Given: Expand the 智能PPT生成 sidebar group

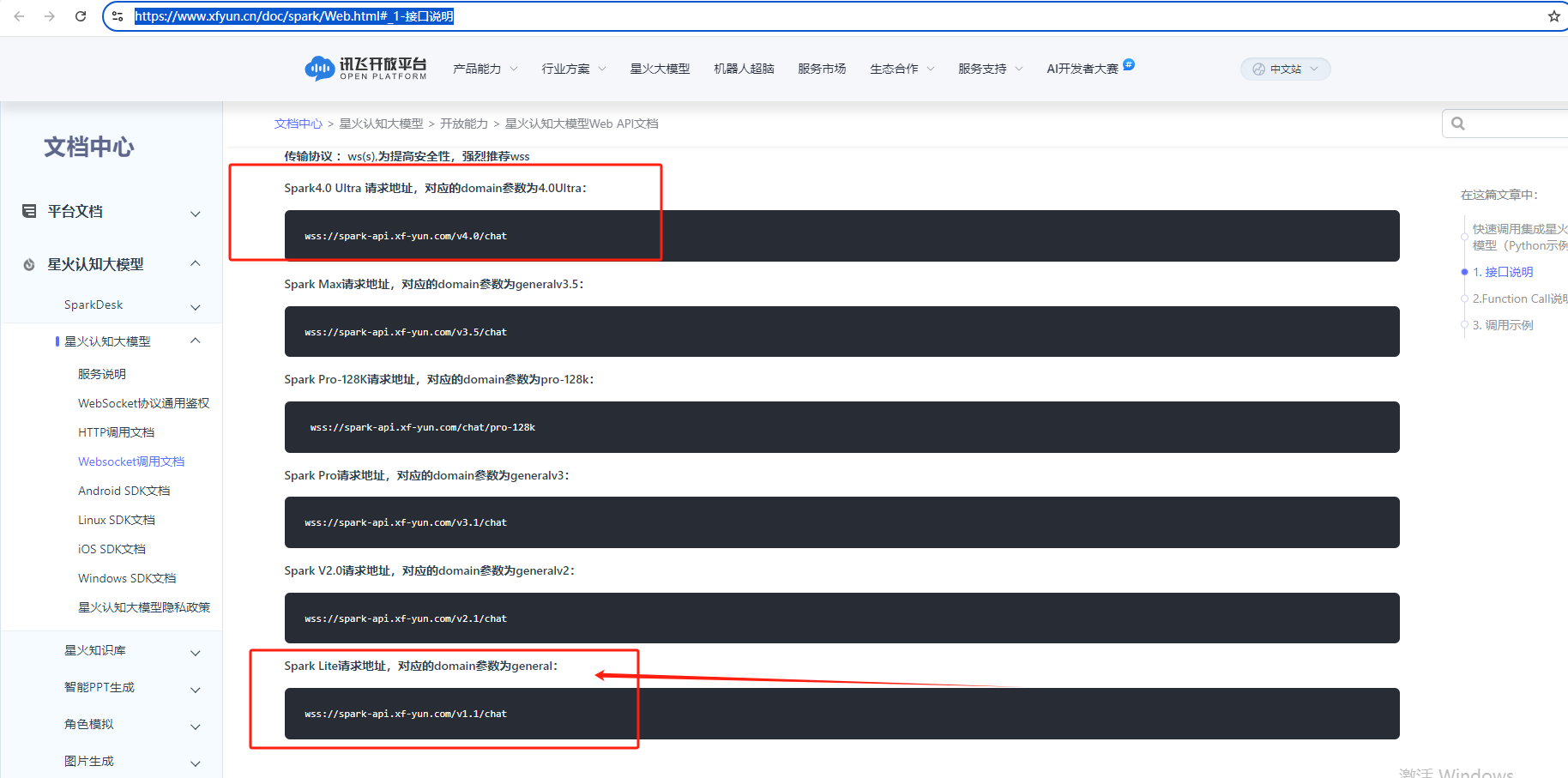Looking at the screenshot, I should tap(196, 689).
